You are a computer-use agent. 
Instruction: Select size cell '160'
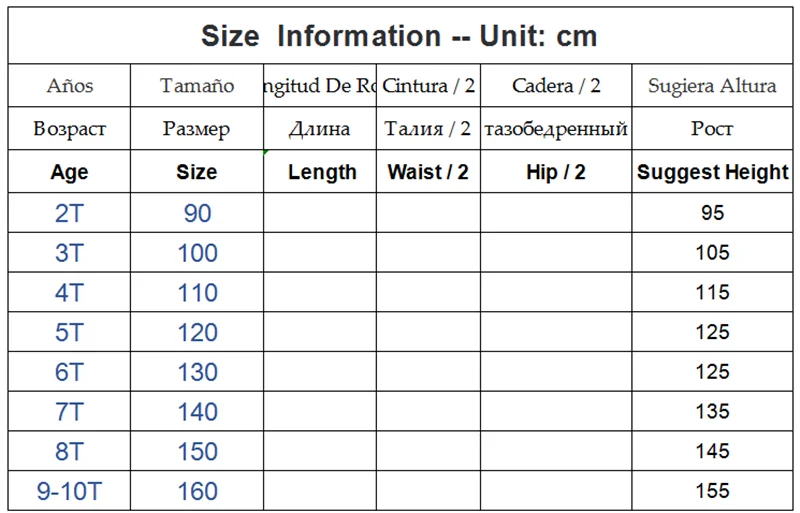197,491
